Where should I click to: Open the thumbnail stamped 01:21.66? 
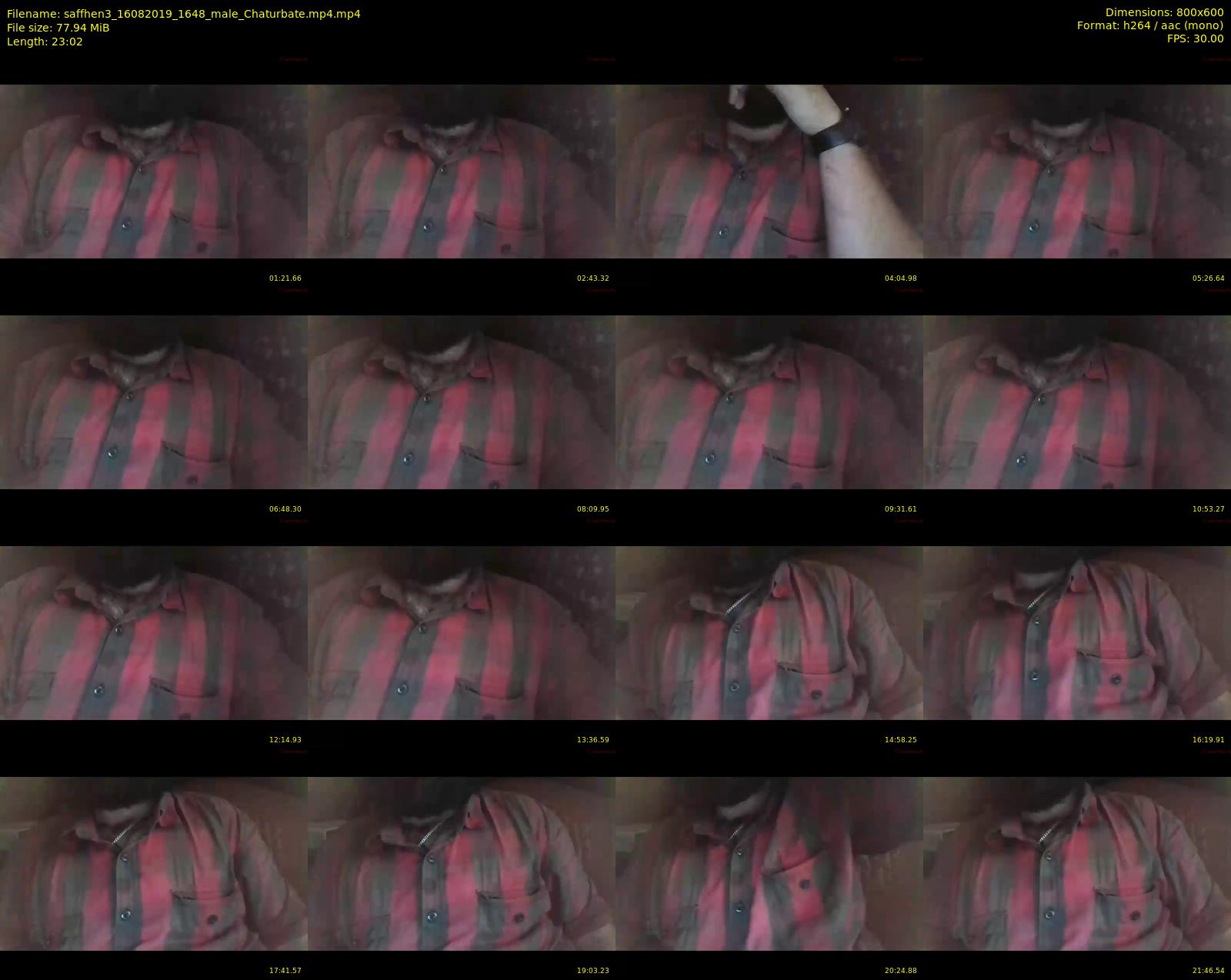click(x=154, y=171)
